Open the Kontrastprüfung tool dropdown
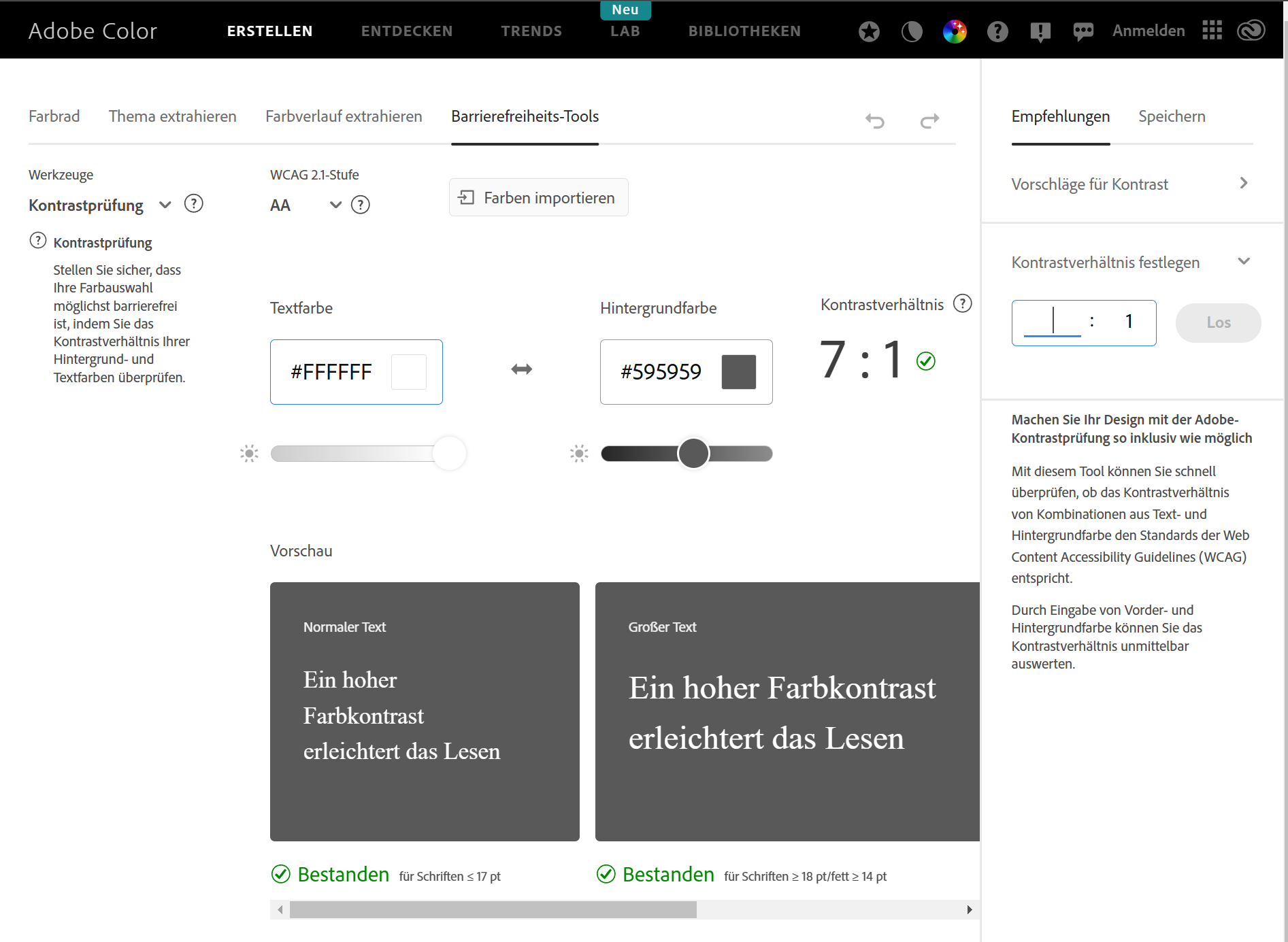This screenshot has width=1288, height=942. tap(99, 205)
